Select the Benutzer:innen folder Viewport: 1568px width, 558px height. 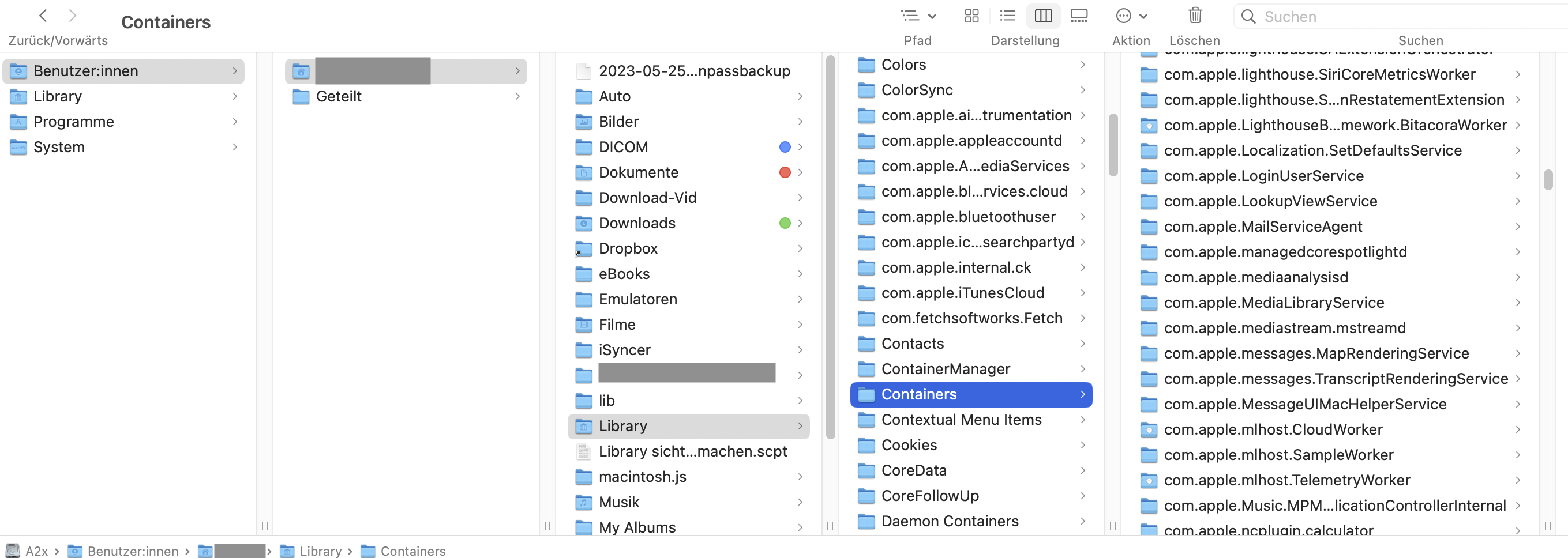[123, 71]
